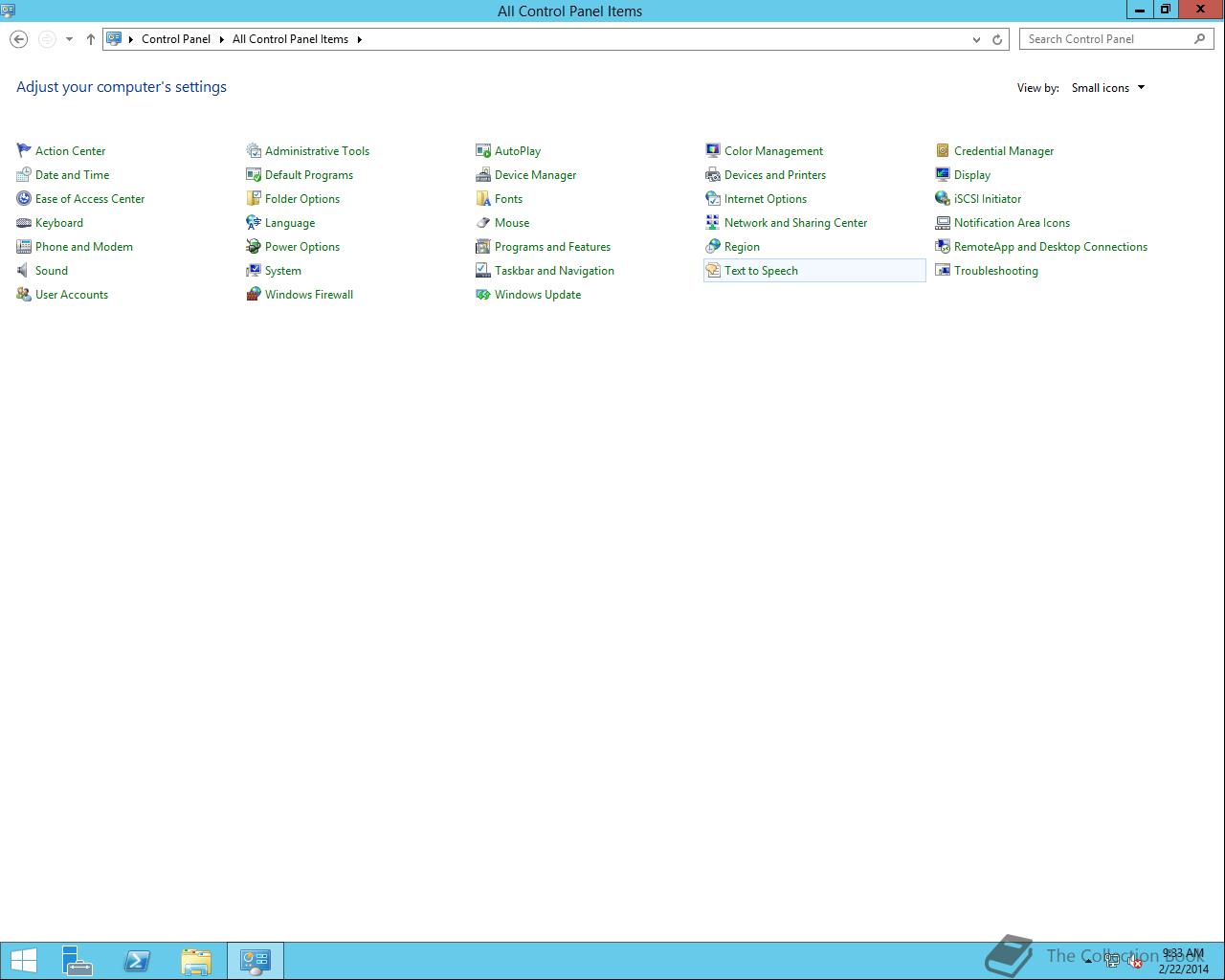Expand the address bar history dropdown arrow
Viewport: 1225px width, 980px height.
point(976,39)
